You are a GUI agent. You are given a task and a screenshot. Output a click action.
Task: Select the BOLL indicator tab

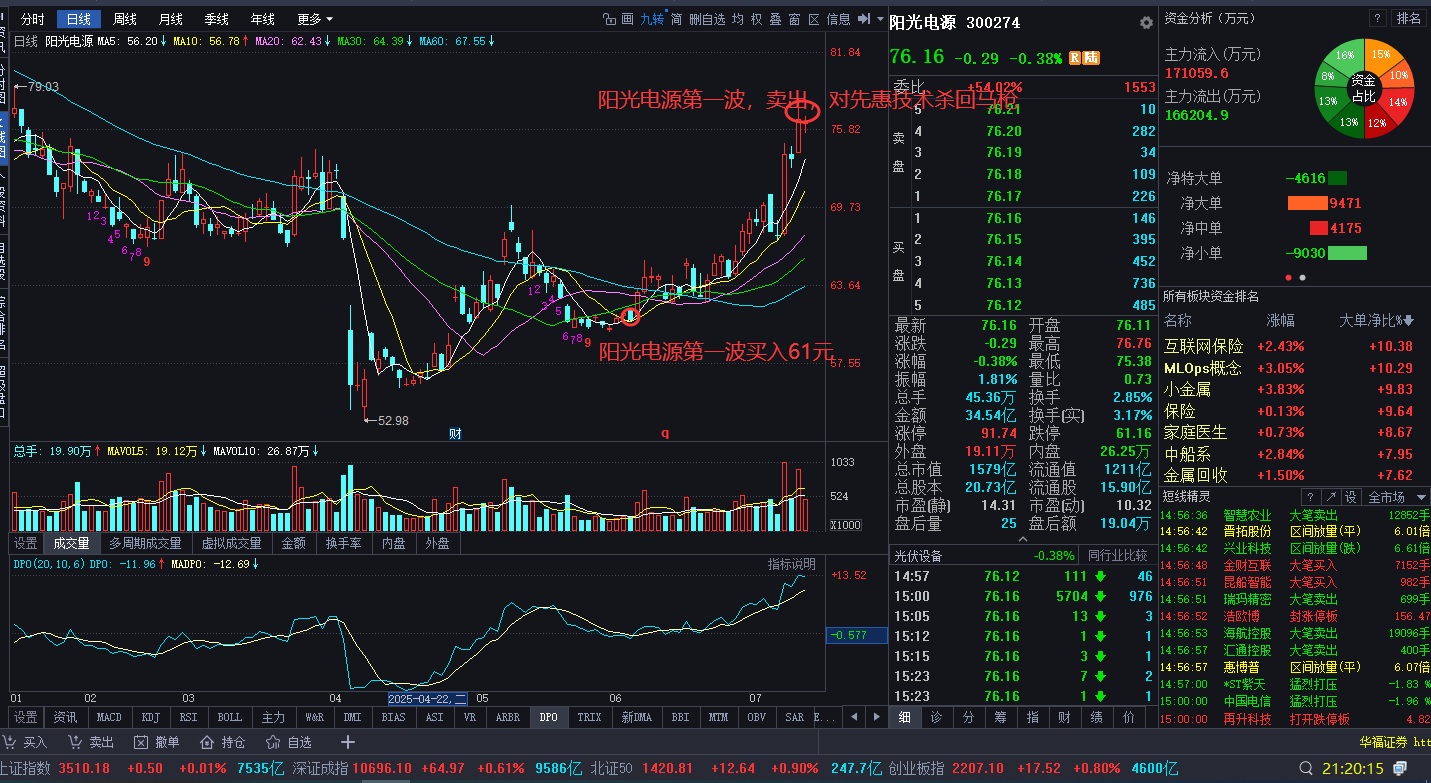230,717
